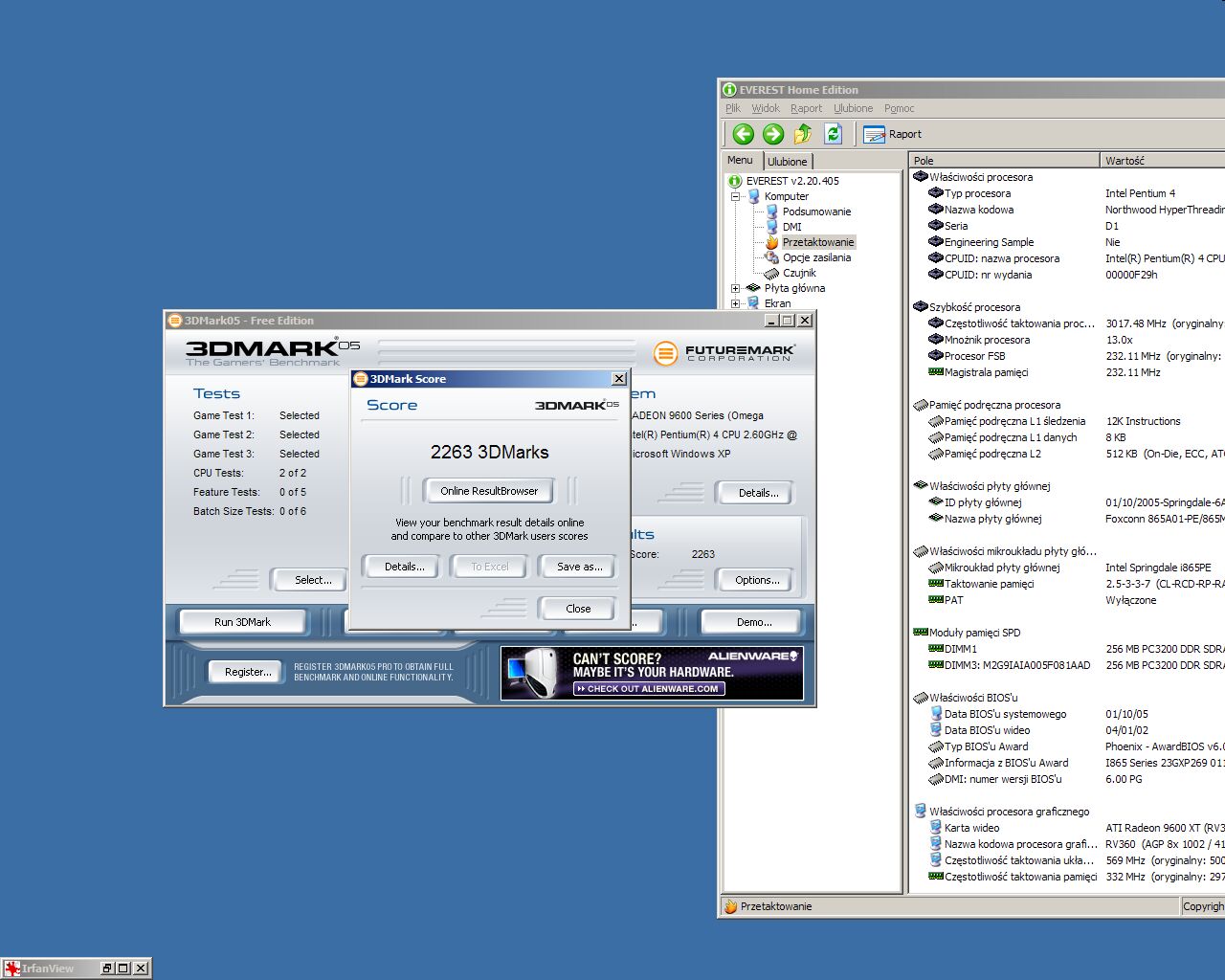Select EVEREST v2.20.405 root tree node

tap(792, 181)
